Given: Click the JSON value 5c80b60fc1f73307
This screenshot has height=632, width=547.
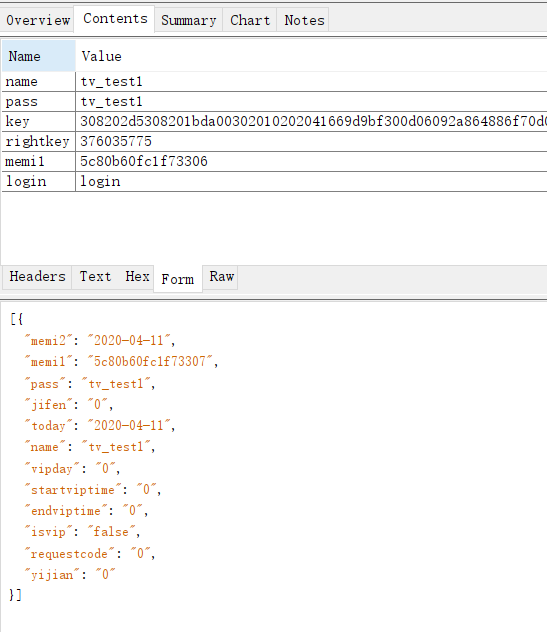Looking at the screenshot, I should click(150, 362).
